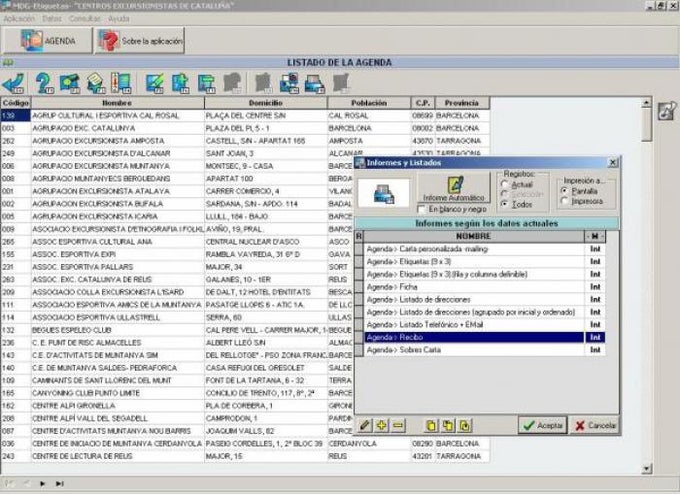
Task: Click the Cancelar button
Action: coord(595,425)
